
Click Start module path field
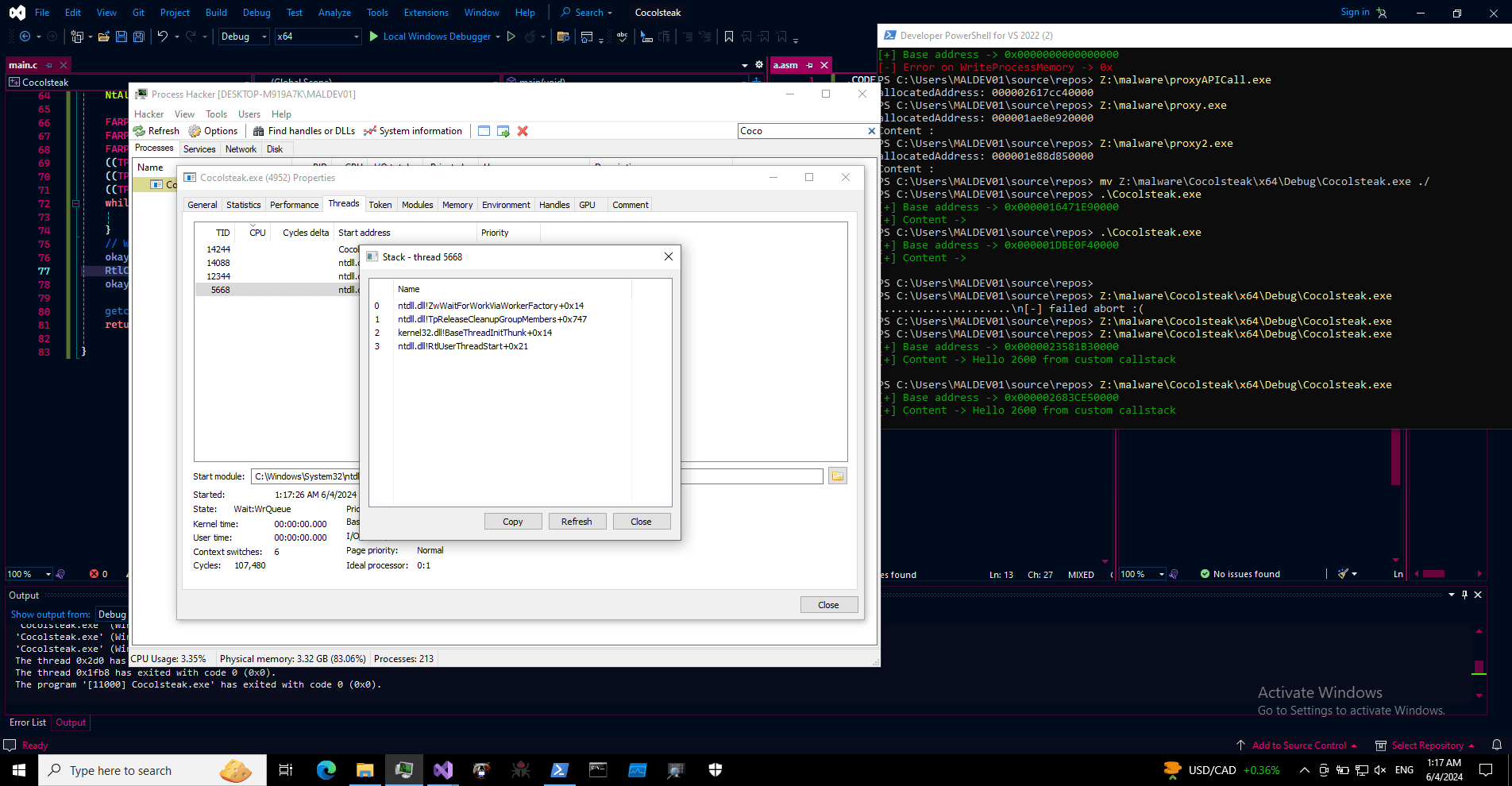tap(538, 476)
